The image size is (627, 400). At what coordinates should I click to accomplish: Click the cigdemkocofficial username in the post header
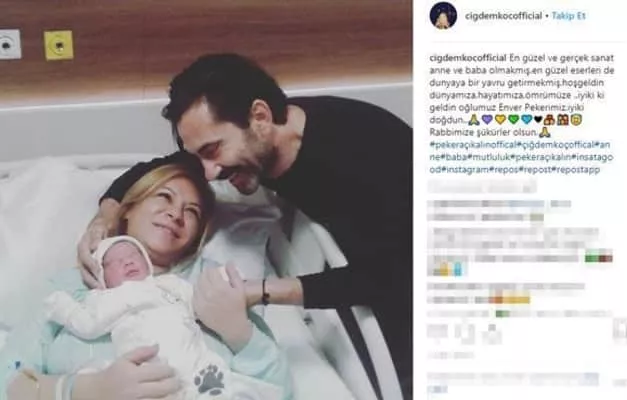click(503, 16)
